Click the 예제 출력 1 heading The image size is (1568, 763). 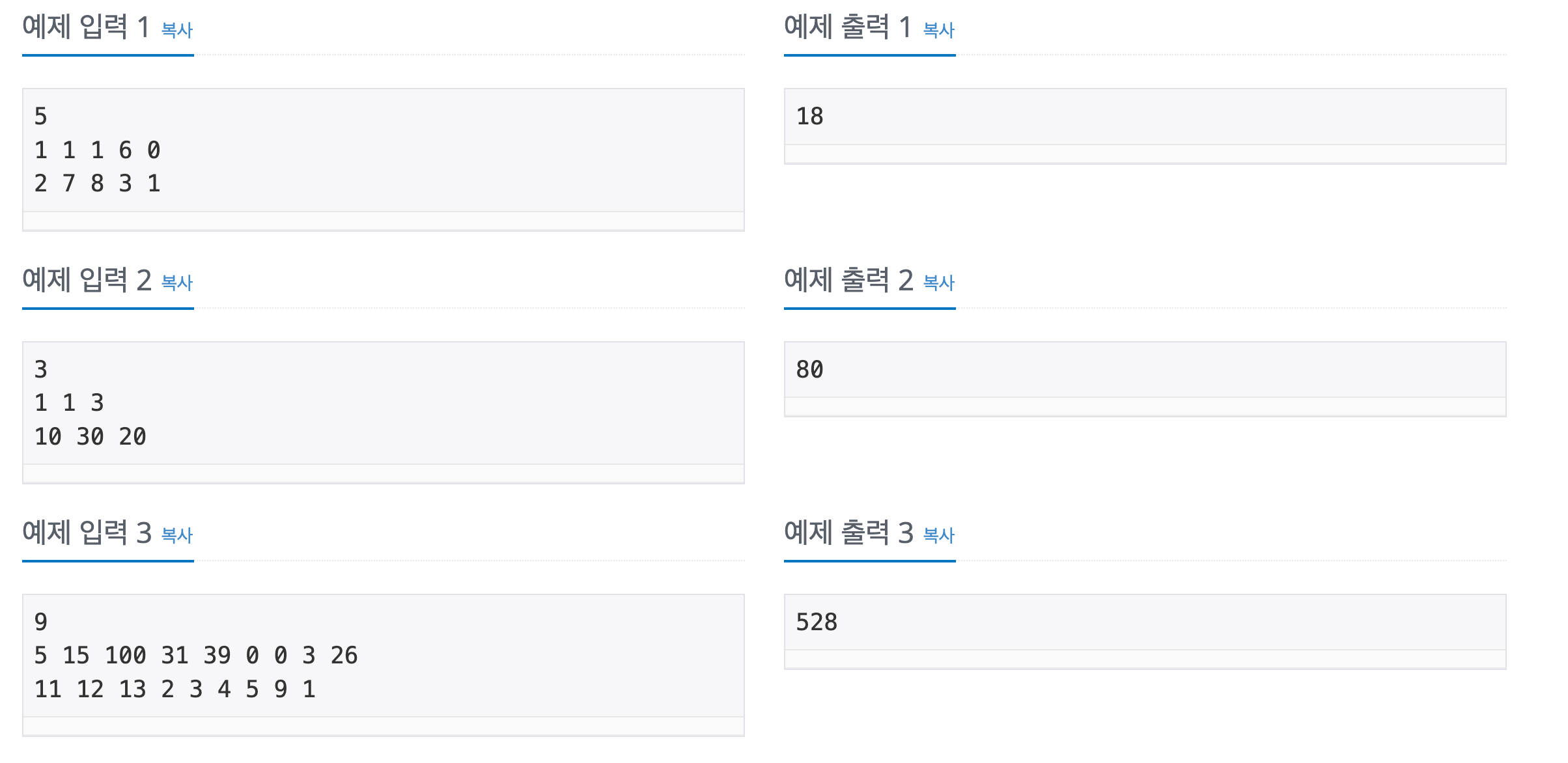[848, 27]
